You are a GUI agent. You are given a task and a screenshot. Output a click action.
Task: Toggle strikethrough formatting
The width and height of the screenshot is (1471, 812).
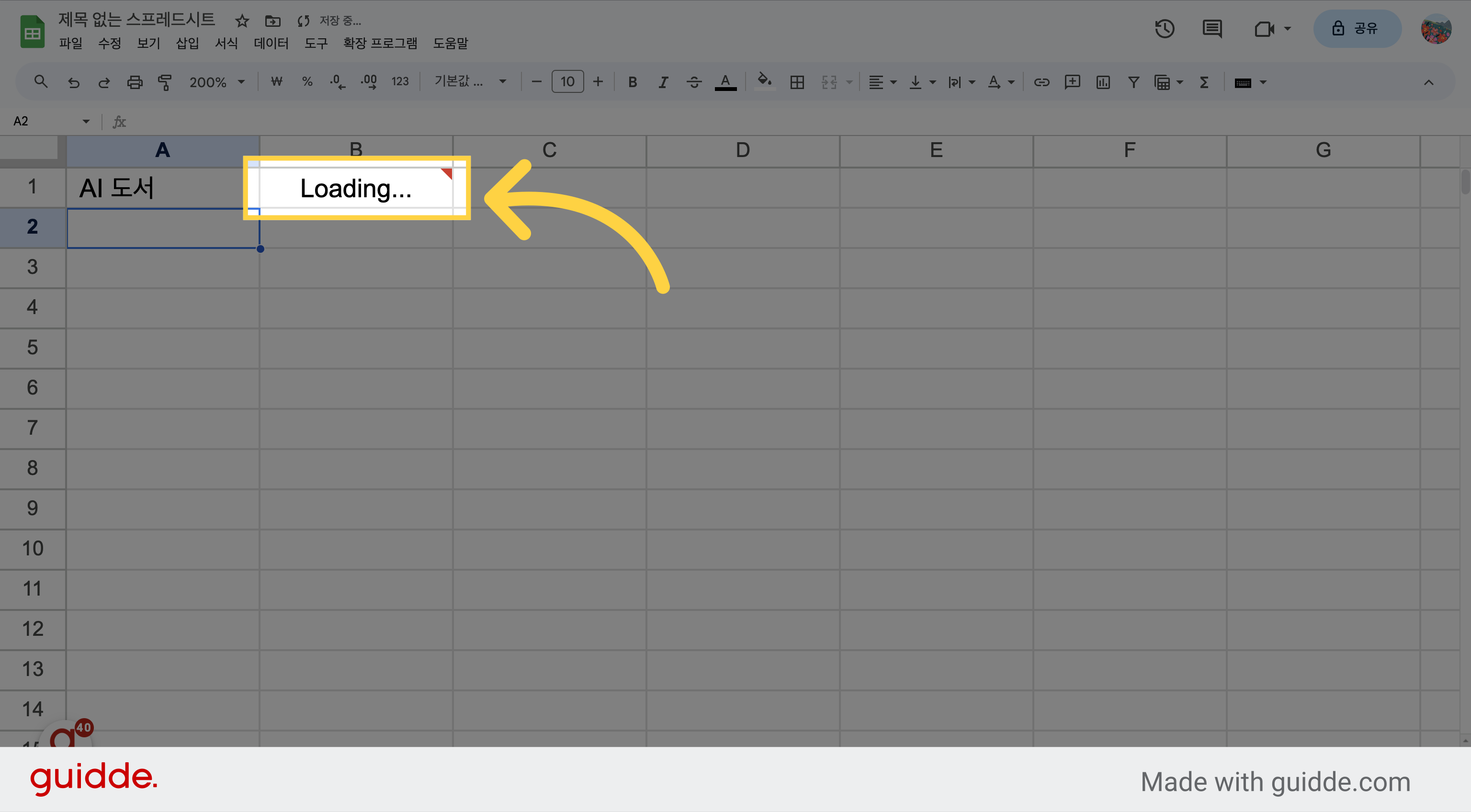pos(694,82)
